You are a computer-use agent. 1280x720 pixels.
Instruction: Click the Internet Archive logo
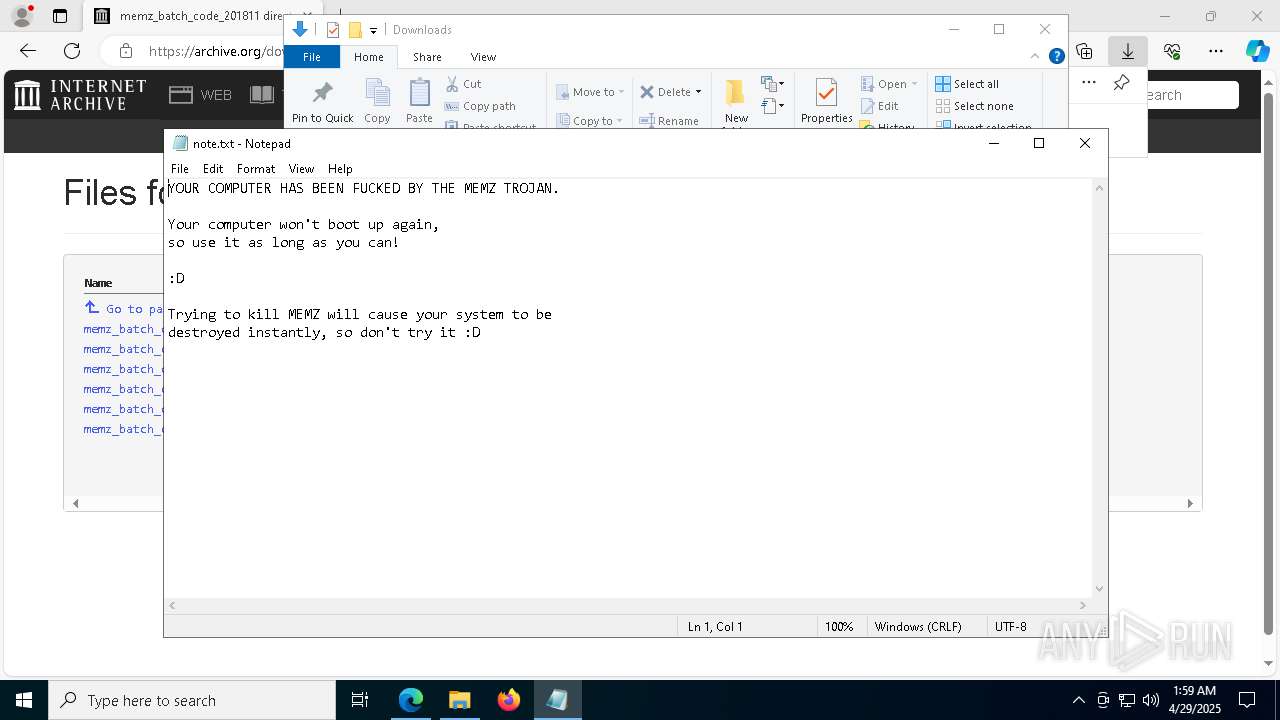(x=80, y=95)
